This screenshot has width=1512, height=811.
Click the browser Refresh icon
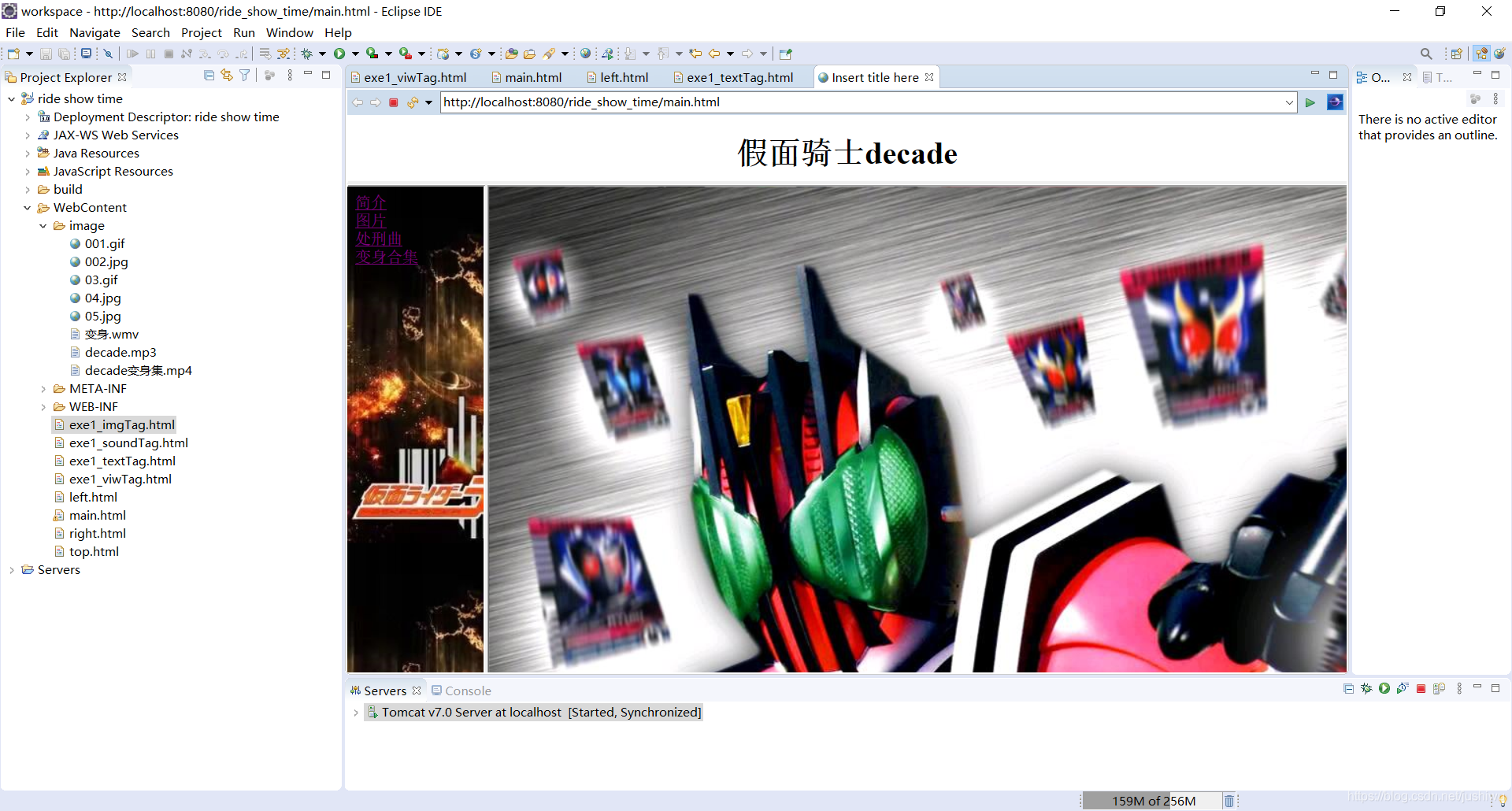[x=413, y=102]
